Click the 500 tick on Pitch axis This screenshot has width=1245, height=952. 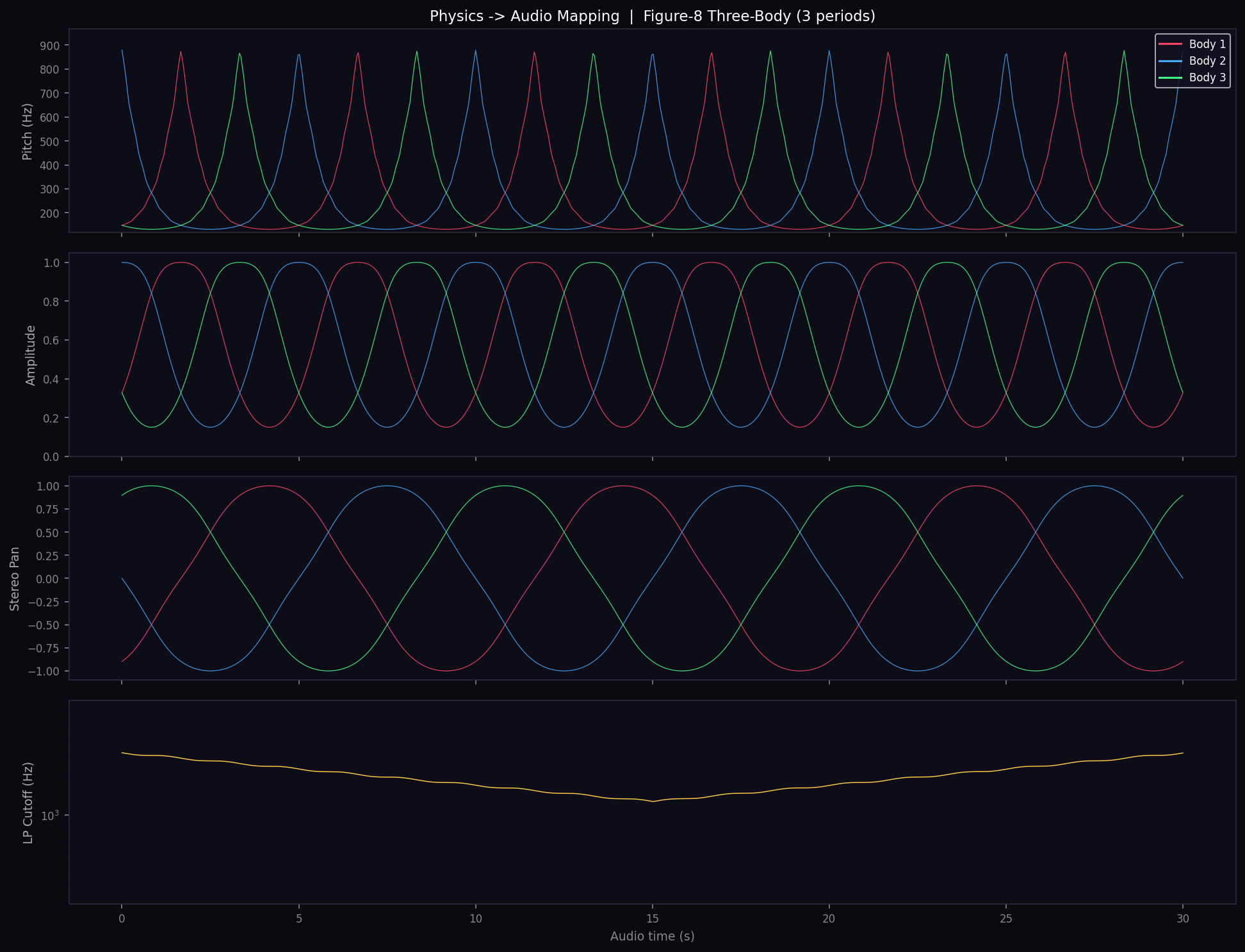(51, 141)
